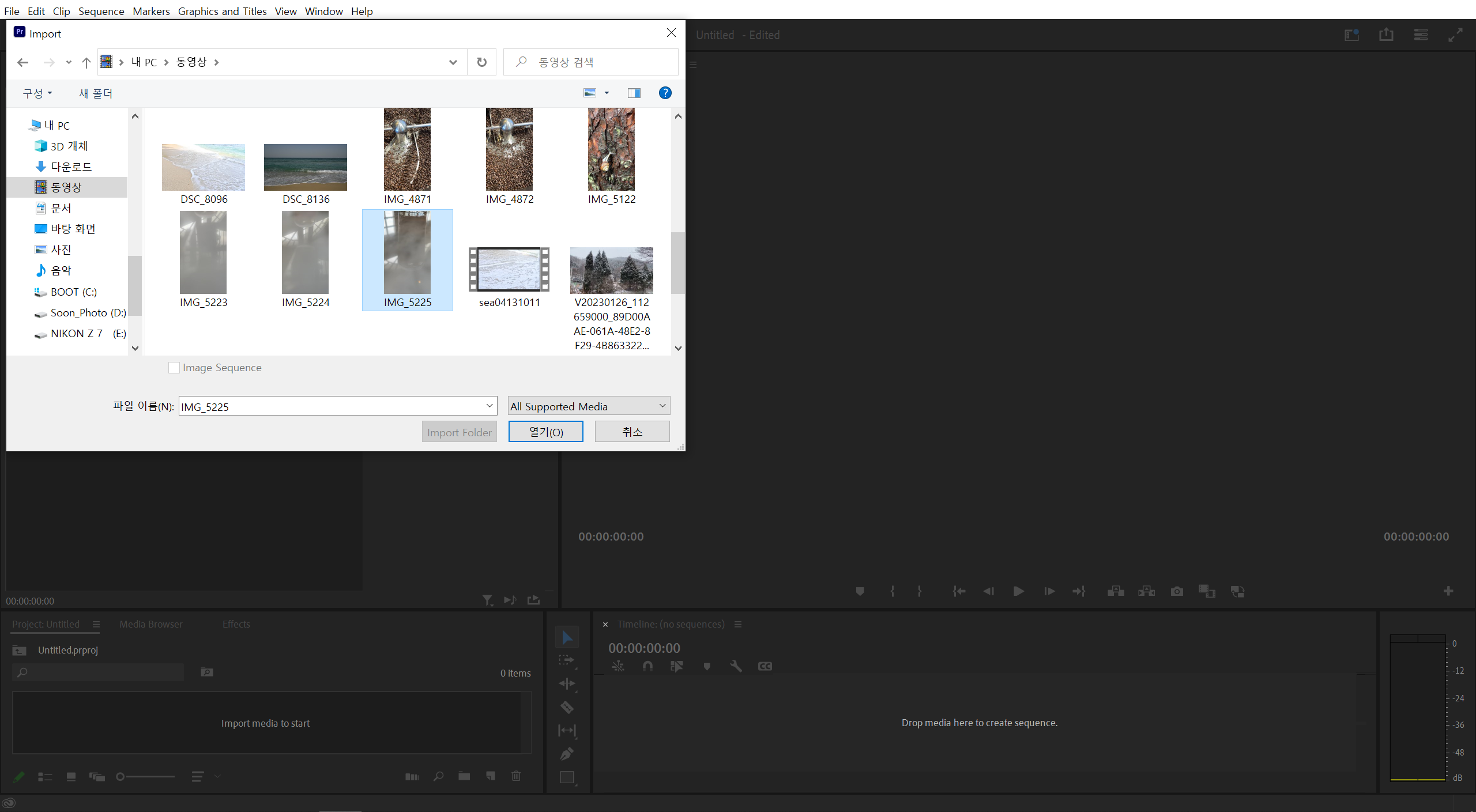
Task: Toggle Snap magnet in Timeline
Action: click(x=647, y=666)
